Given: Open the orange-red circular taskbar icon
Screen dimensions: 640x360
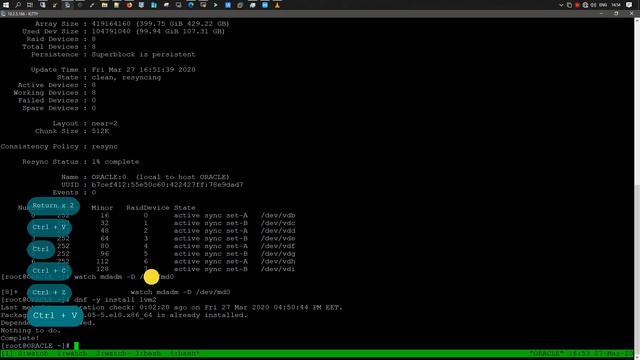Looking at the screenshot, I should click(x=129, y=5).
